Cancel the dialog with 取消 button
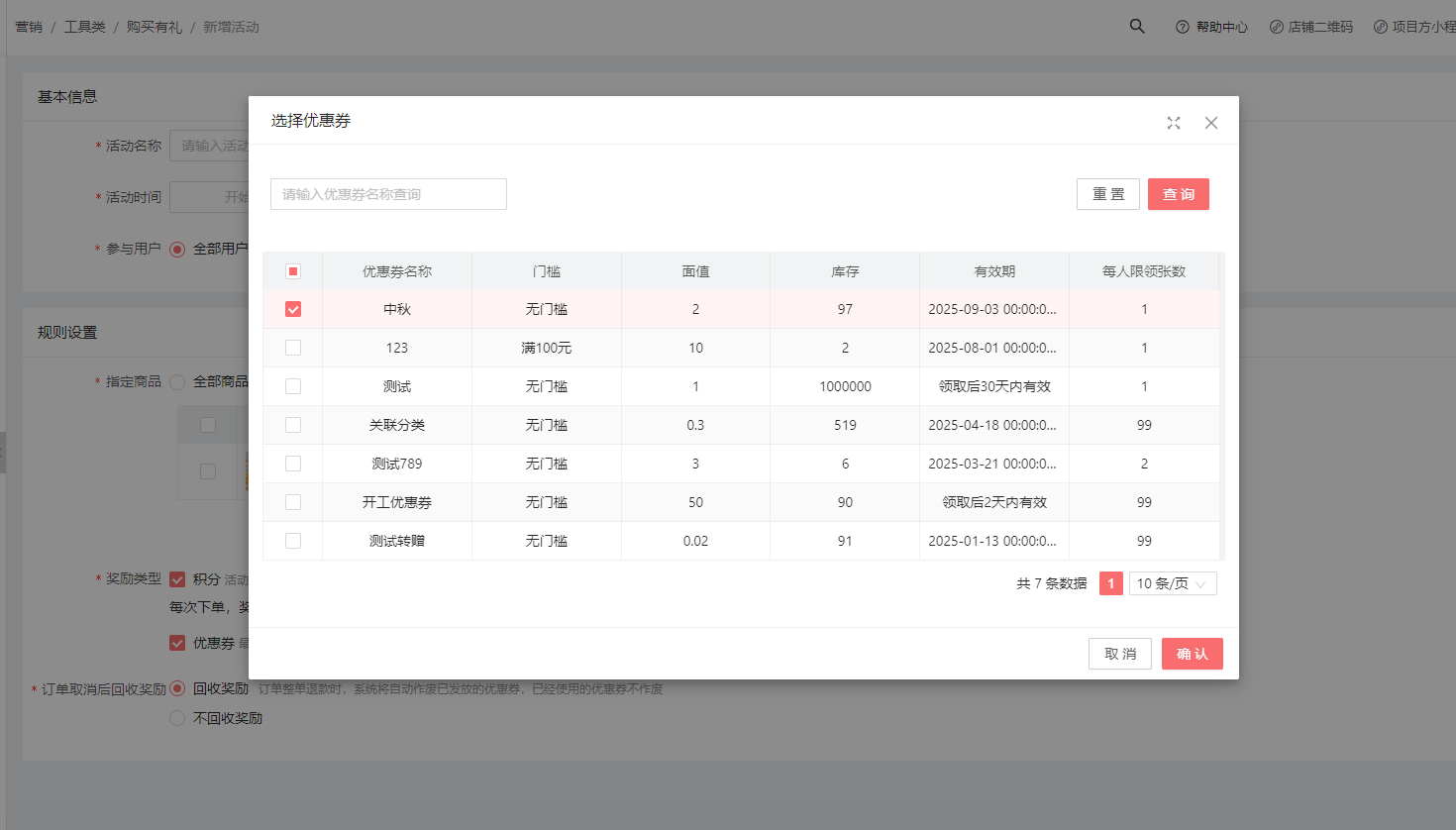1456x830 pixels. (x=1119, y=654)
